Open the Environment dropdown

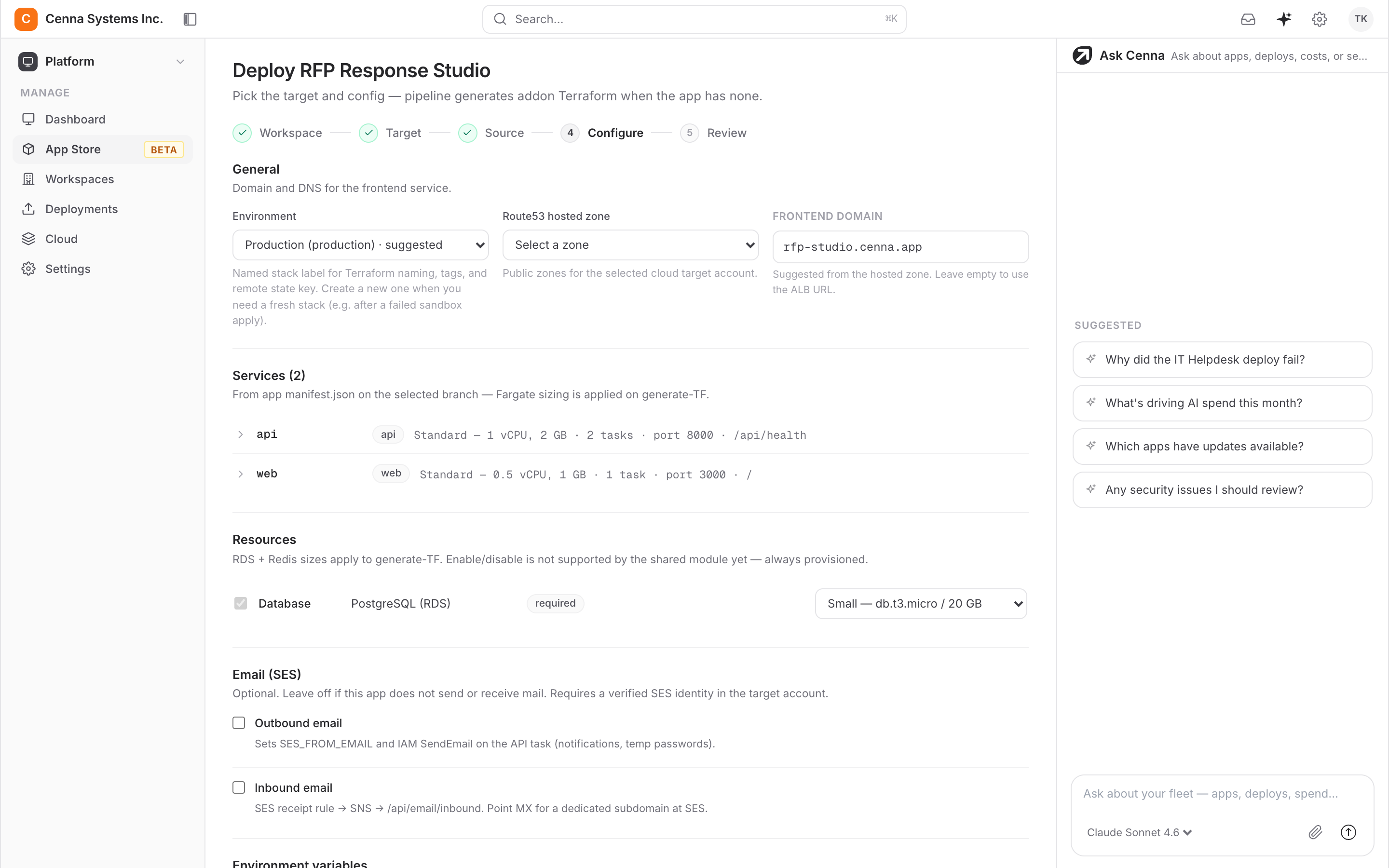(360, 245)
